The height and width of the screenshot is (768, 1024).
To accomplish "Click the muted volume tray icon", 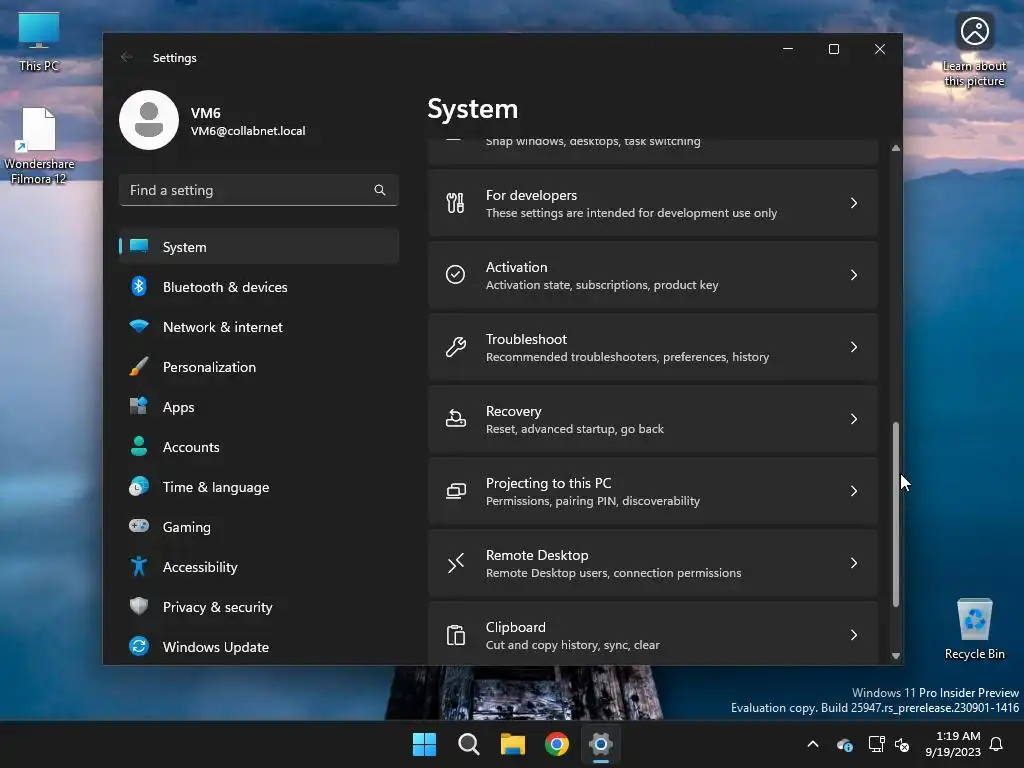I will tap(902, 744).
